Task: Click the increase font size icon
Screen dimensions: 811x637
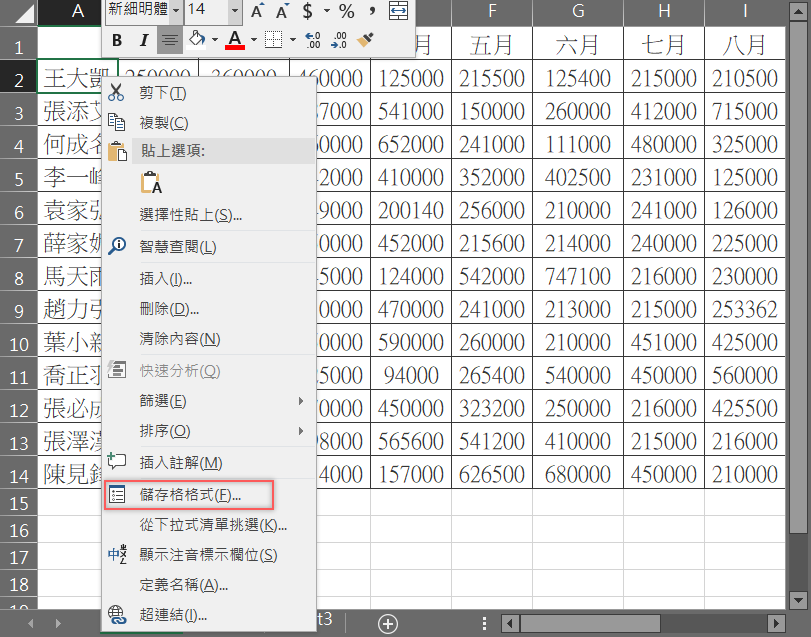Action: [x=256, y=11]
